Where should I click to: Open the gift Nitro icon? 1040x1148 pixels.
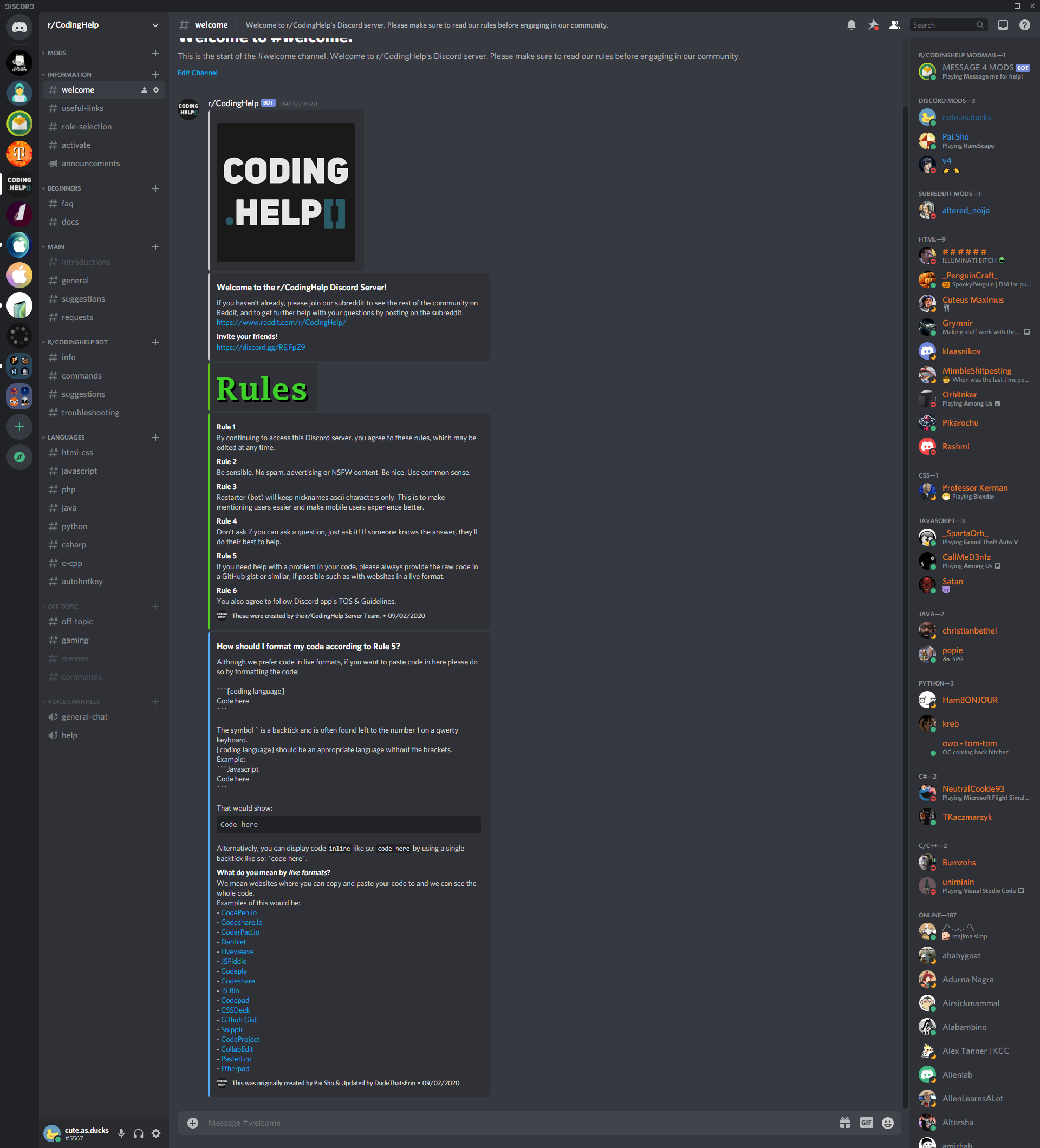click(844, 1123)
